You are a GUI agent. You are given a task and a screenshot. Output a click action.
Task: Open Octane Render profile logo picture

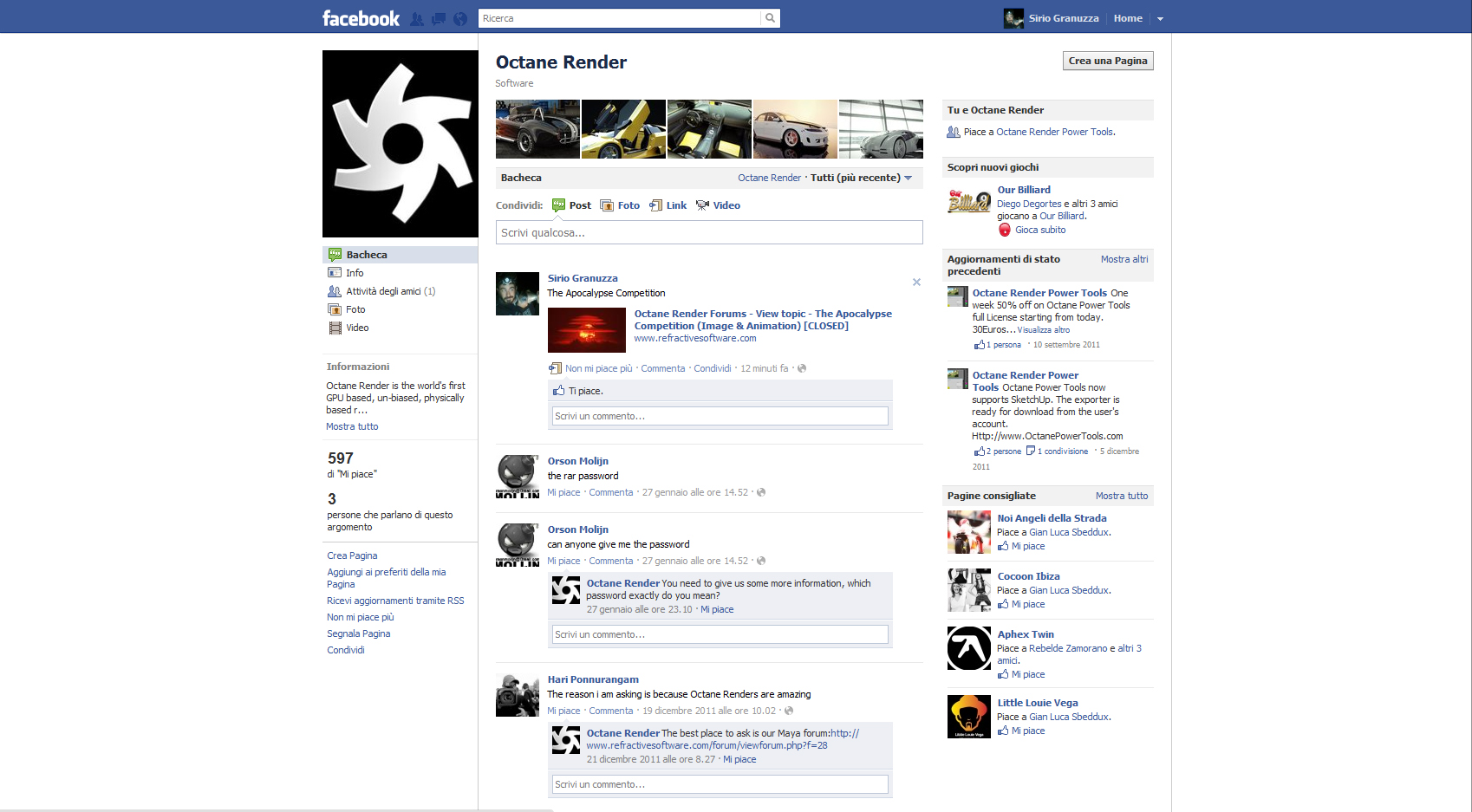(401, 144)
